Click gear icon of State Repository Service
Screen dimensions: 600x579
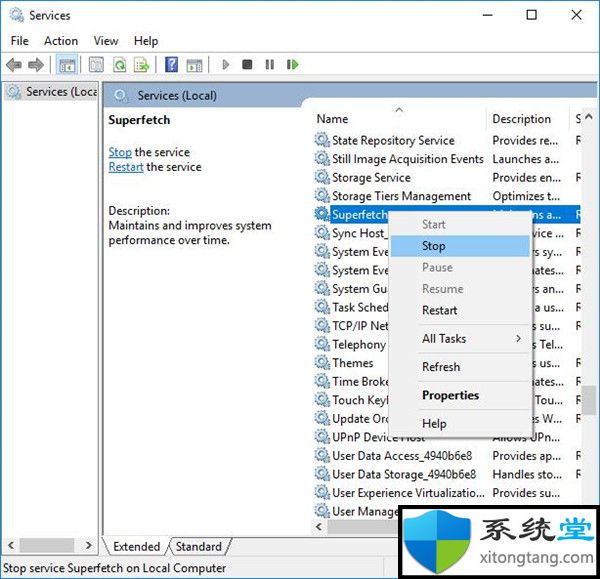[322, 140]
